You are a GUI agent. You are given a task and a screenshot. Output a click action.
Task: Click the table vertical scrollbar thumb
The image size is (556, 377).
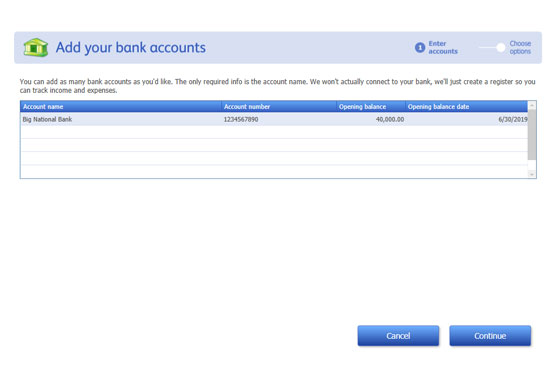pyautogui.click(x=532, y=135)
